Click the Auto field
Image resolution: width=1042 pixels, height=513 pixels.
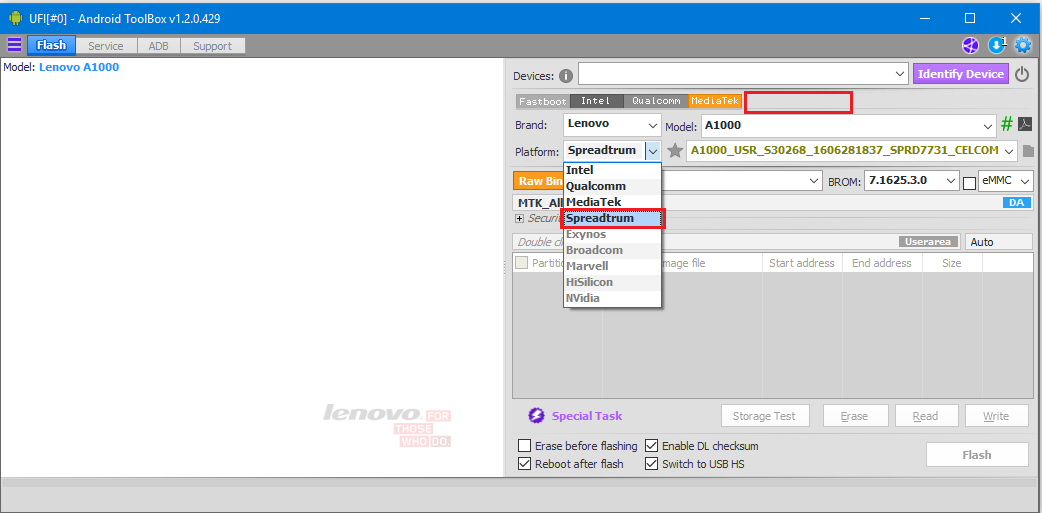(x=999, y=242)
